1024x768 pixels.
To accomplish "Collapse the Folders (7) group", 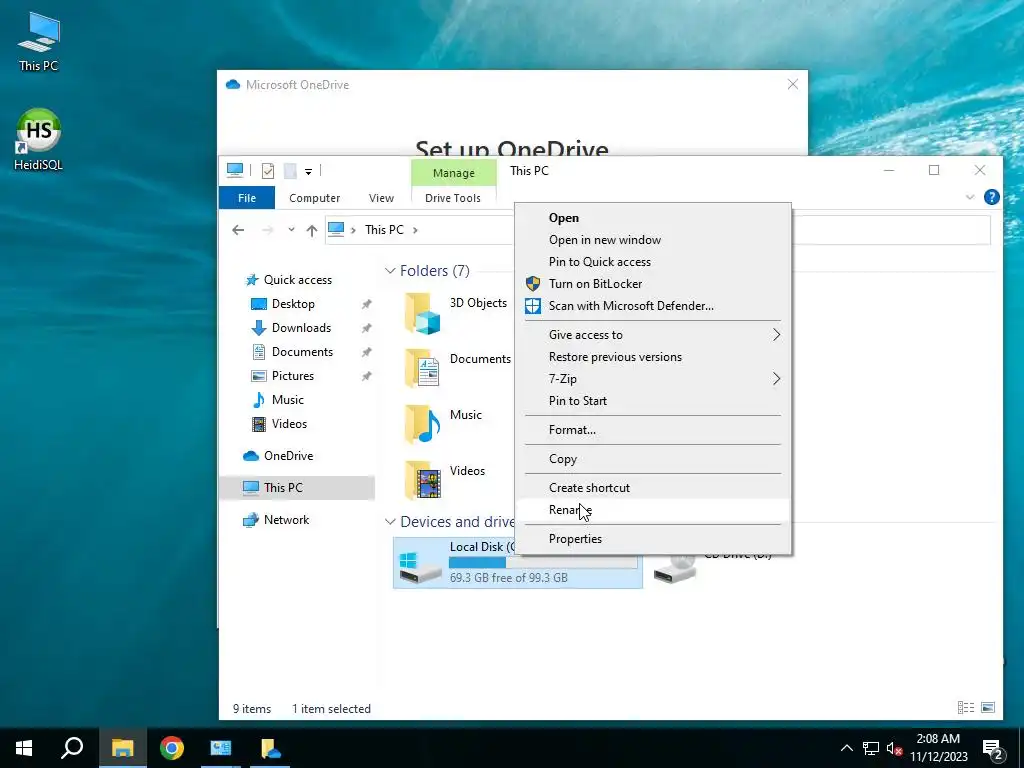I will (x=390, y=270).
